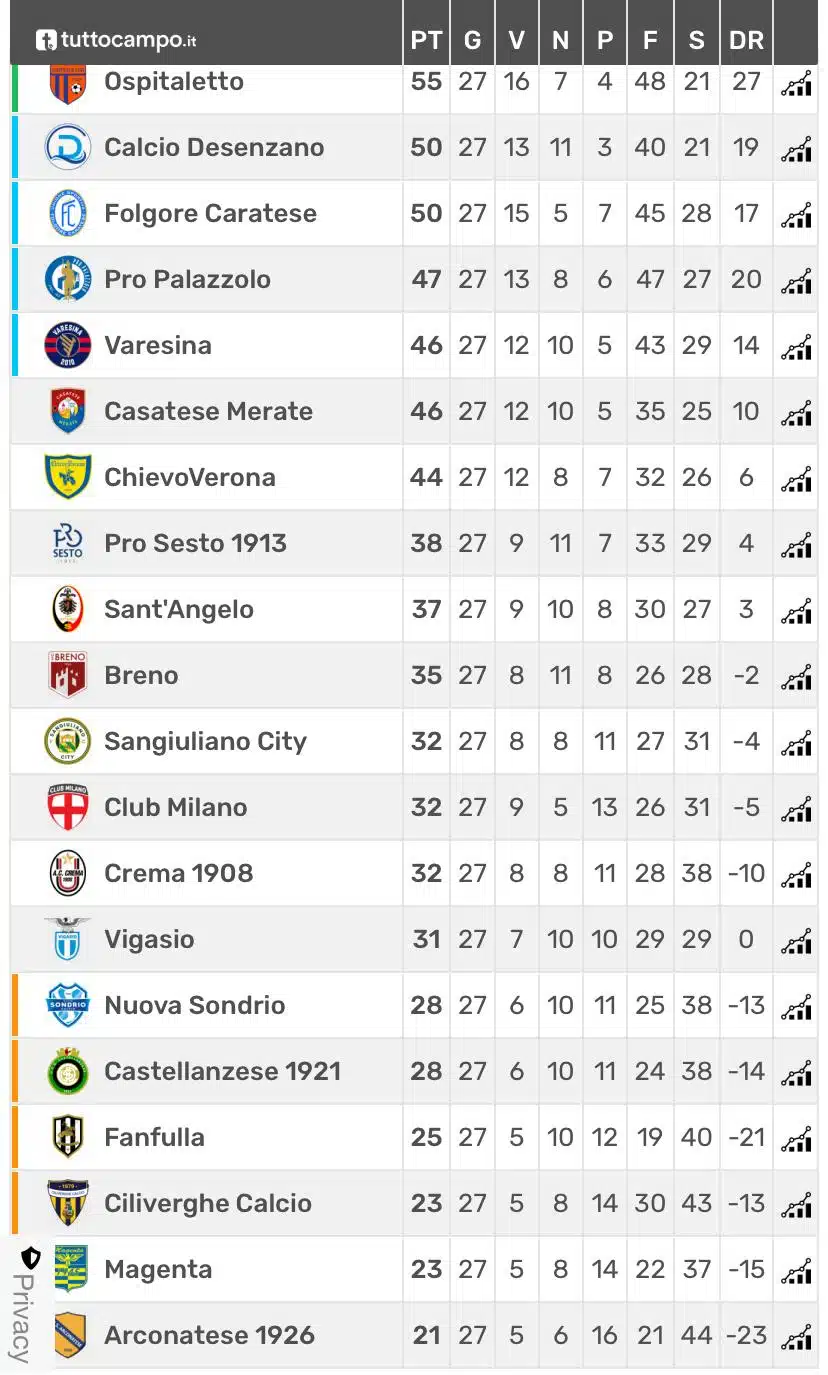Viewport: 828px width, 1375px height.
Task: Click the V wins column header
Action: click(516, 40)
